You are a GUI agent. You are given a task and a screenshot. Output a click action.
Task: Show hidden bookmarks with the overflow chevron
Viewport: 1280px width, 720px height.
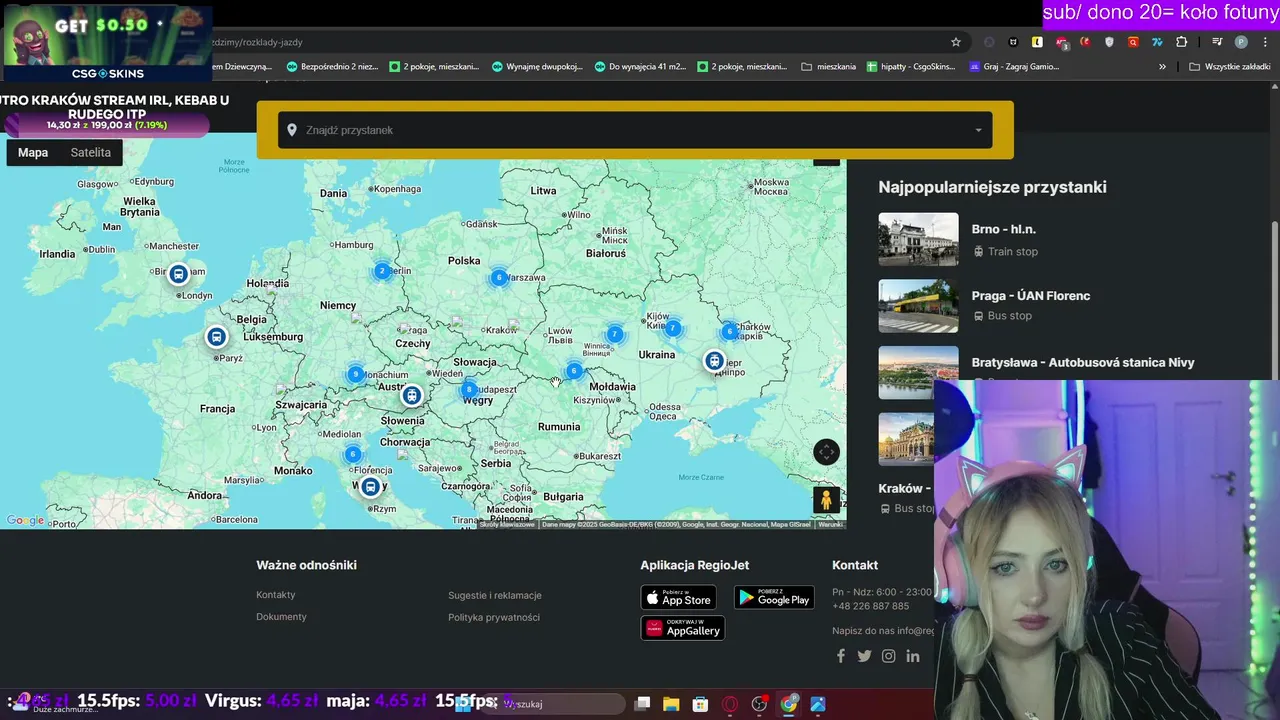pyautogui.click(x=1162, y=67)
